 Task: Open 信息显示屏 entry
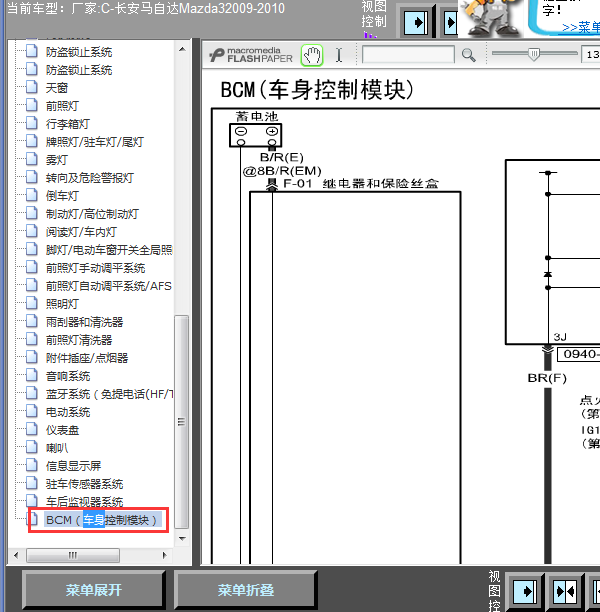click(73, 466)
